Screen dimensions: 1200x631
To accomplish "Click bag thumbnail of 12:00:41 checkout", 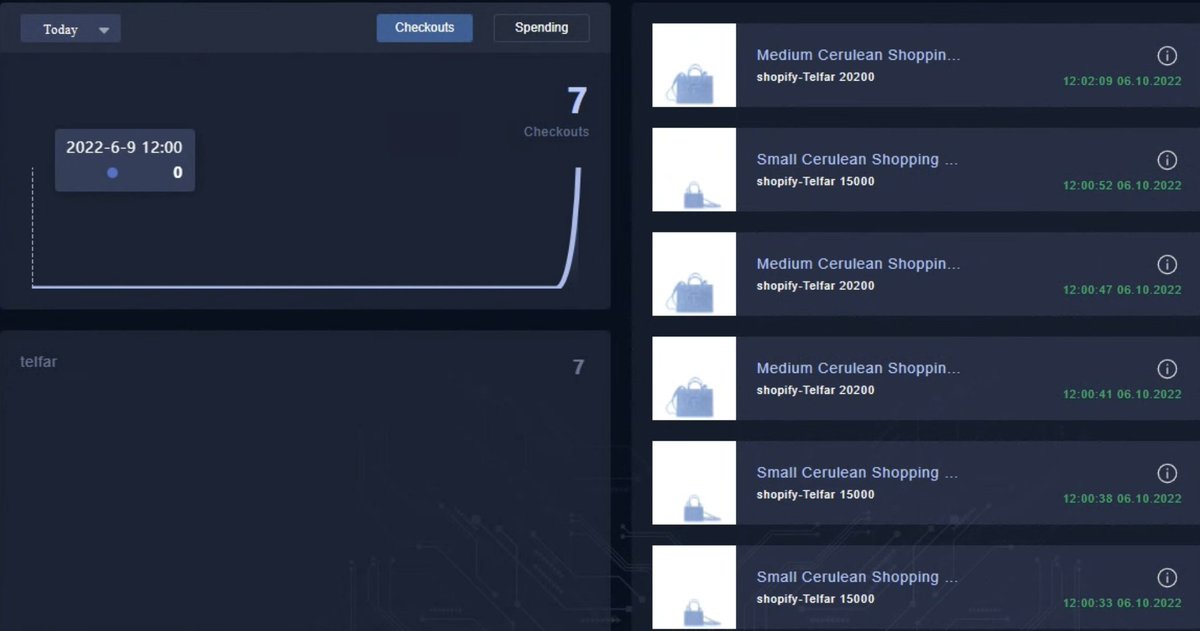I will click(x=694, y=378).
